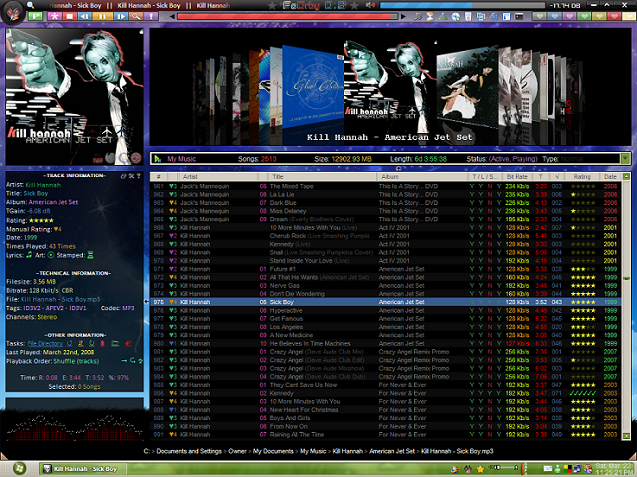Click the Kill Hannah artist link in Track Information
This screenshot has height=477, width=637.
pos(43,184)
